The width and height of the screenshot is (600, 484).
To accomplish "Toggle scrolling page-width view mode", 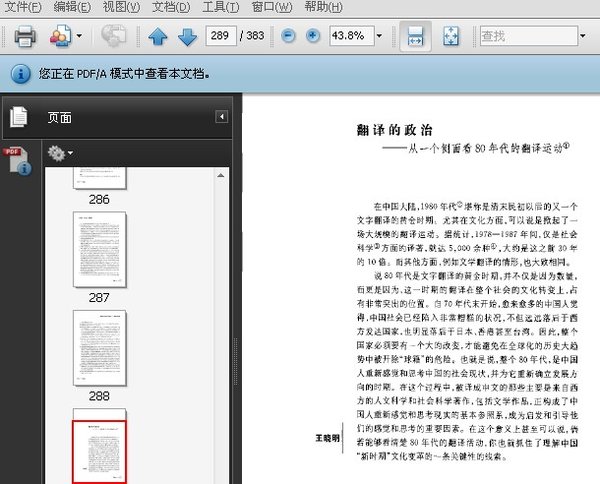I will click(418, 37).
